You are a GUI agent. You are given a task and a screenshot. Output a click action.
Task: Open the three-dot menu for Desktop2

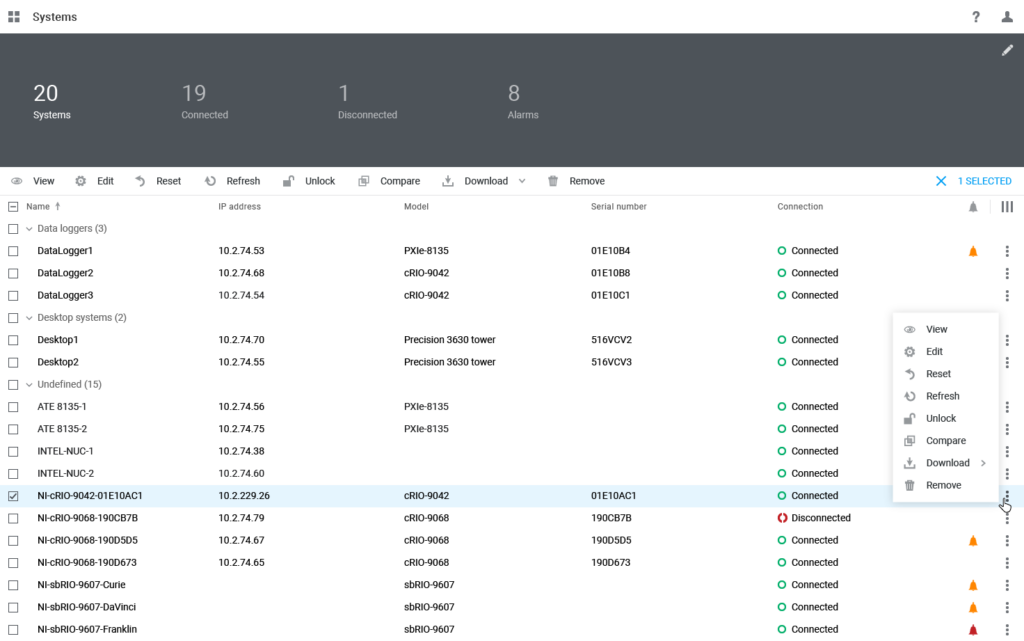[x=1007, y=362]
